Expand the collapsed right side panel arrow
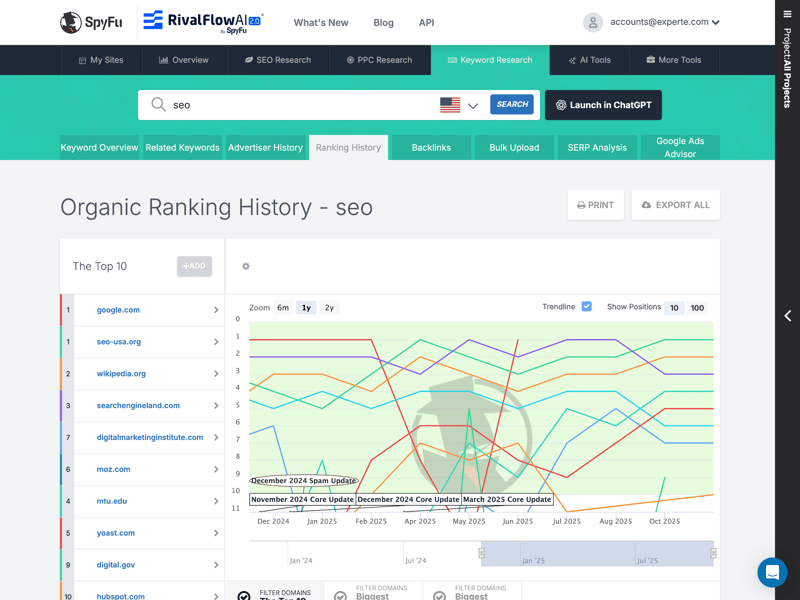Image resolution: width=800 pixels, height=600 pixels. click(787, 316)
